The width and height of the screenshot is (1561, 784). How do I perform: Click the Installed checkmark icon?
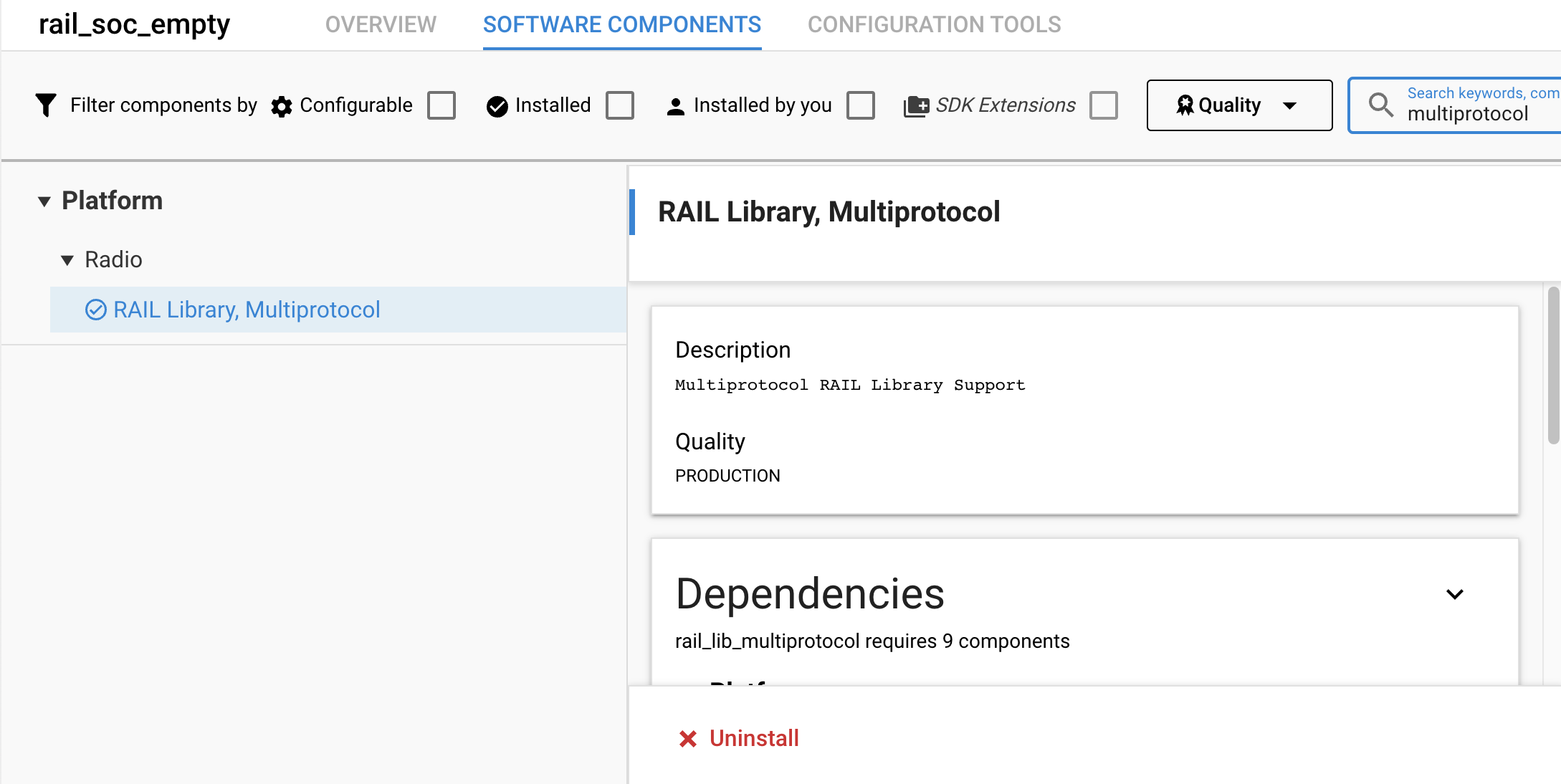[497, 105]
